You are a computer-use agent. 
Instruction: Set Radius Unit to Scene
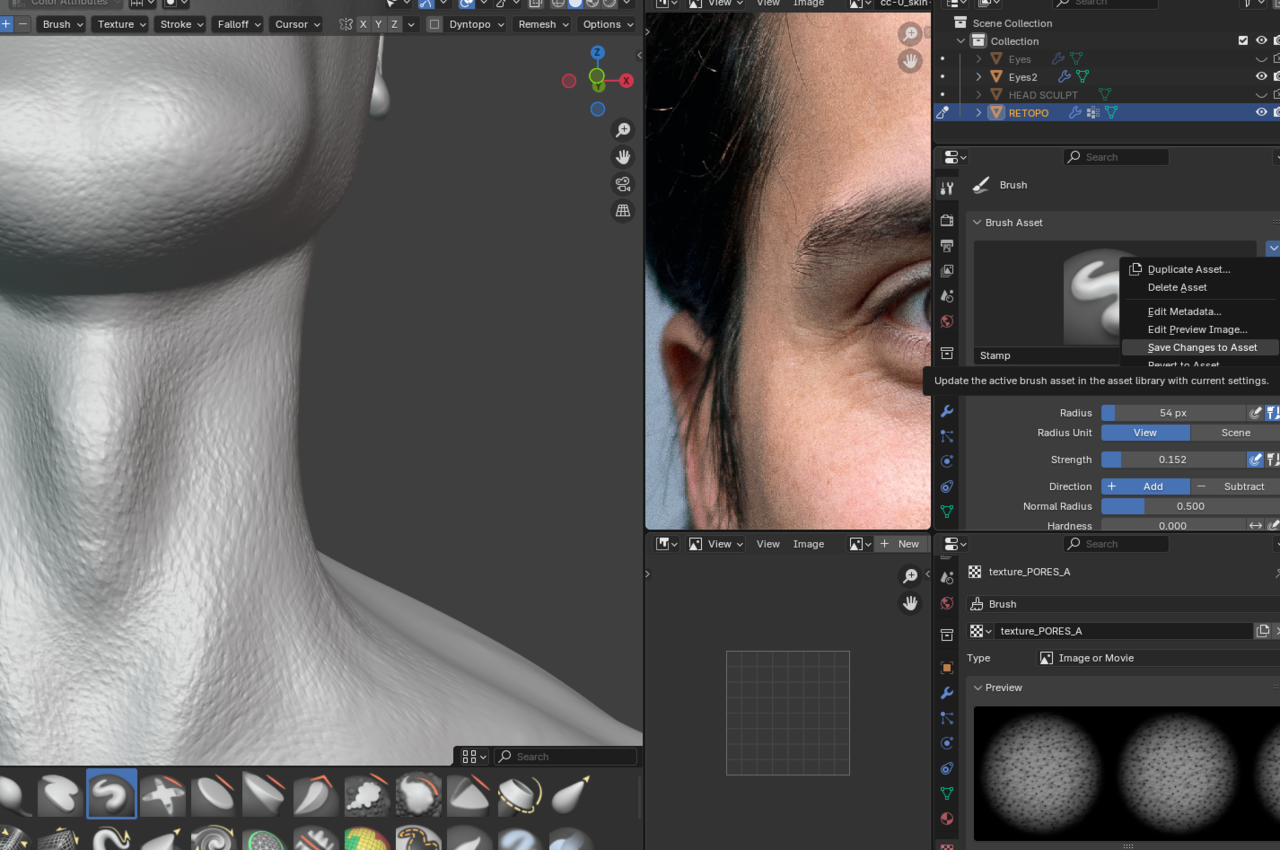click(x=1235, y=433)
